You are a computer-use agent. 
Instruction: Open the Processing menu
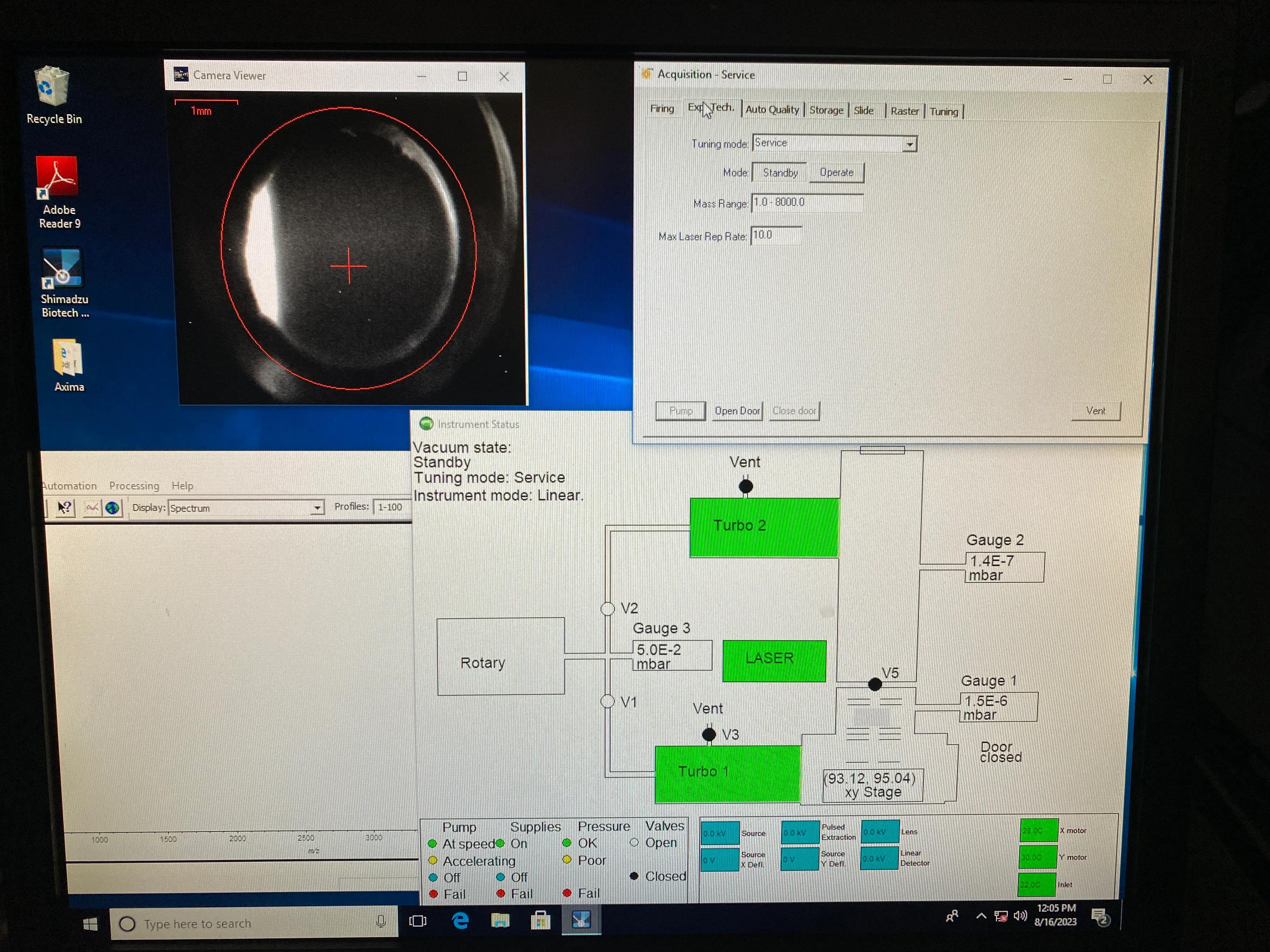[x=134, y=485]
